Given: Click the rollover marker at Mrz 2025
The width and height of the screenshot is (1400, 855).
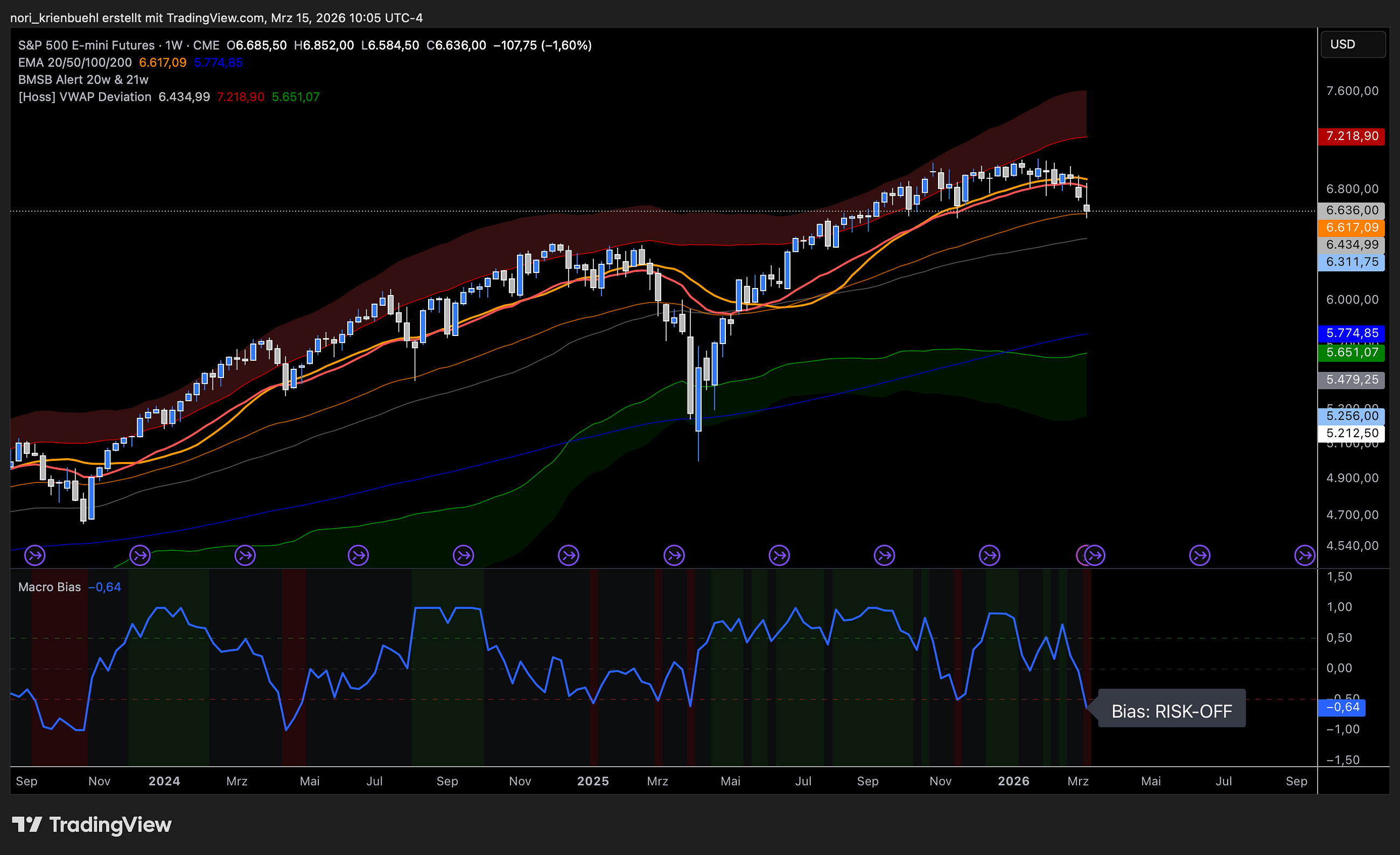Looking at the screenshot, I should (x=674, y=555).
